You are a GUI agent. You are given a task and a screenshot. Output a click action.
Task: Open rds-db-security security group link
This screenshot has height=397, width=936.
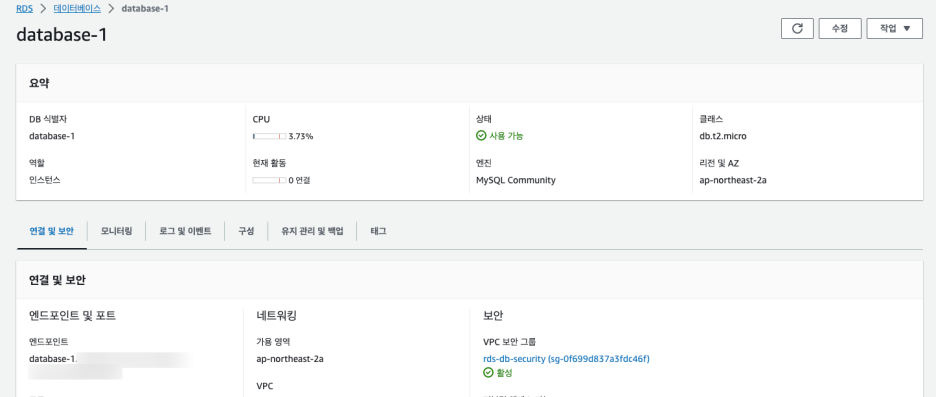point(566,359)
